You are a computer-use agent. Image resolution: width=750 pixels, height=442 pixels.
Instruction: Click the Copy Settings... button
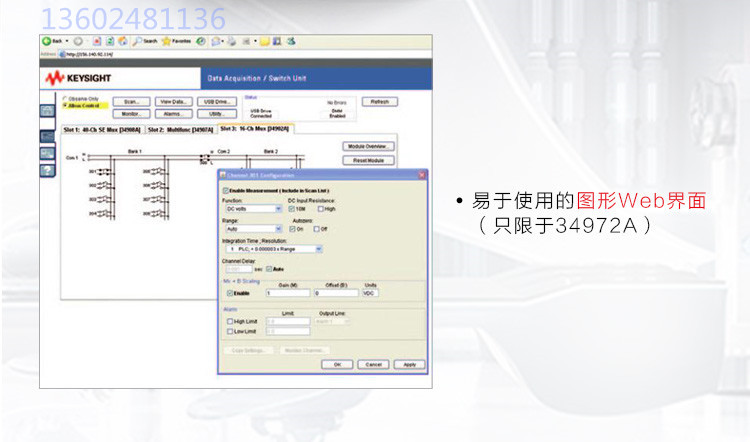tap(248, 351)
